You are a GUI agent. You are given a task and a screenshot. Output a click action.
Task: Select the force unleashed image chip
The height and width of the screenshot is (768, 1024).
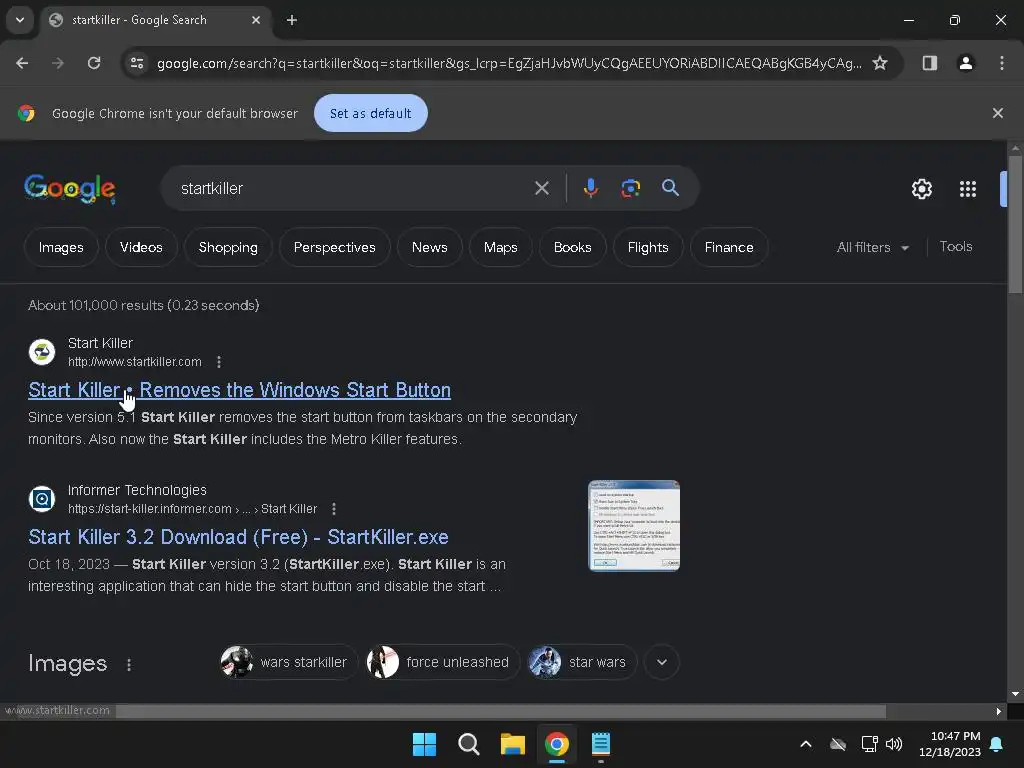(442, 662)
